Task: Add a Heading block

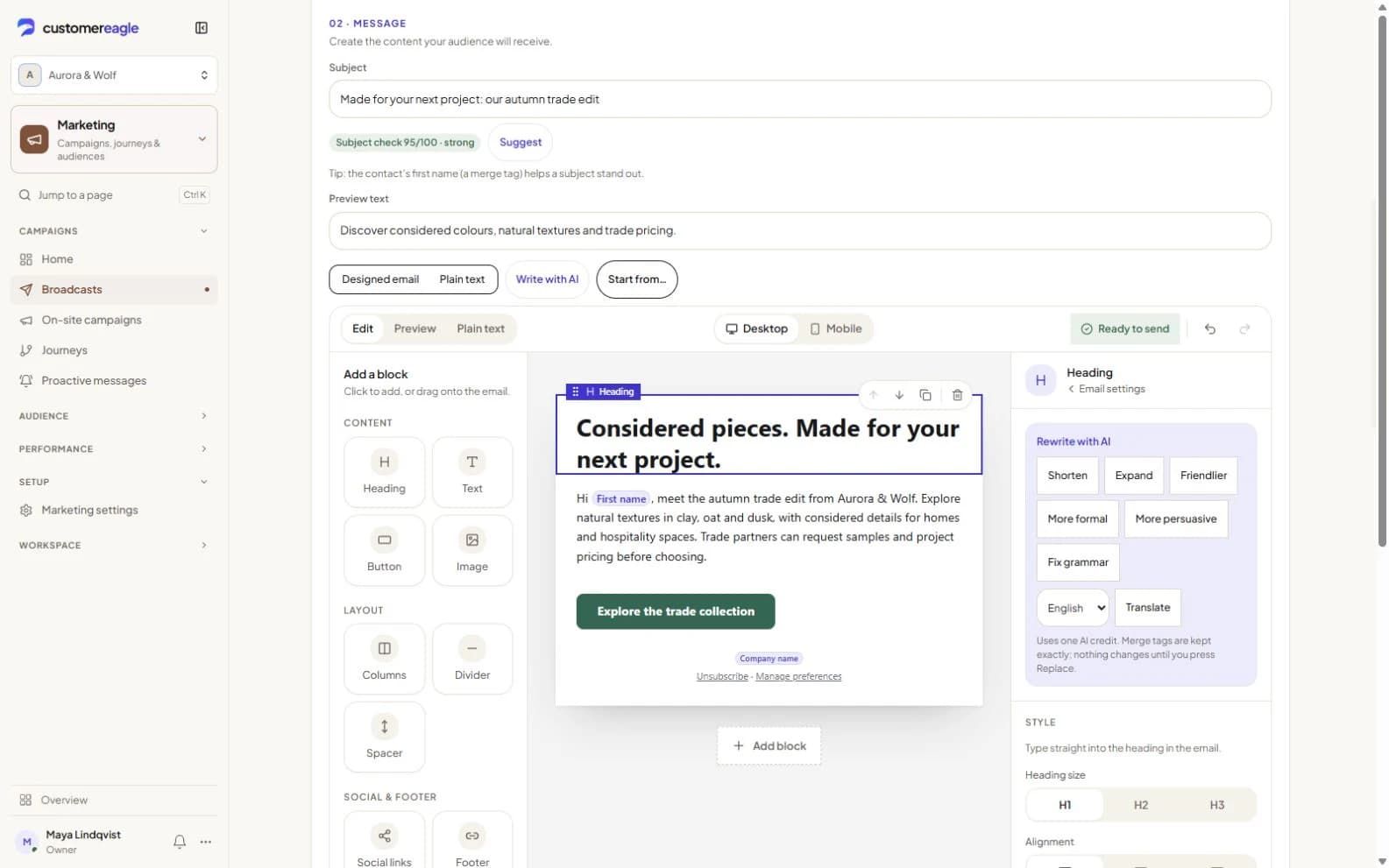Action: pos(385,472)
